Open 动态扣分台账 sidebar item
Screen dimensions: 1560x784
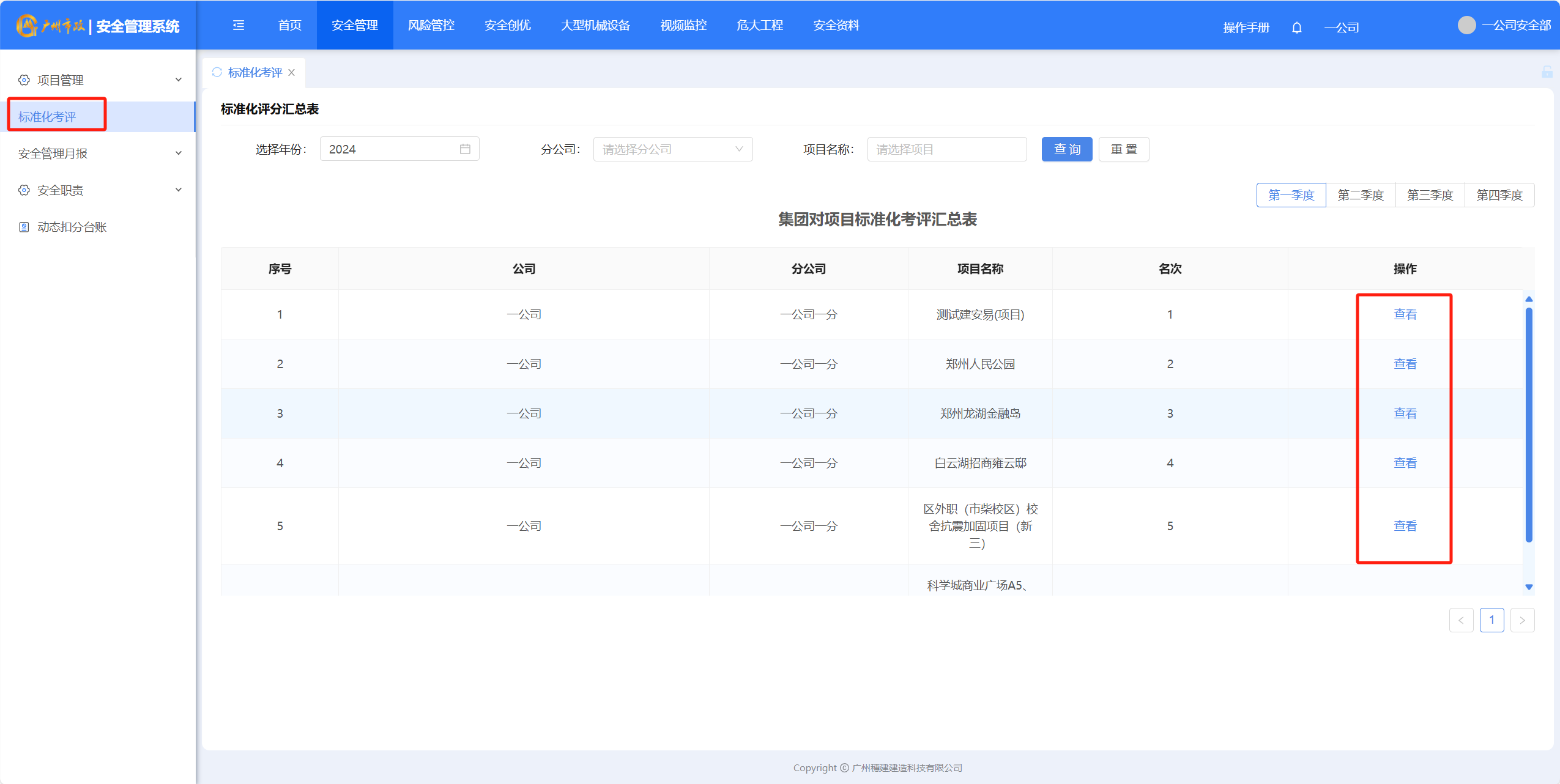pos(72,227)
